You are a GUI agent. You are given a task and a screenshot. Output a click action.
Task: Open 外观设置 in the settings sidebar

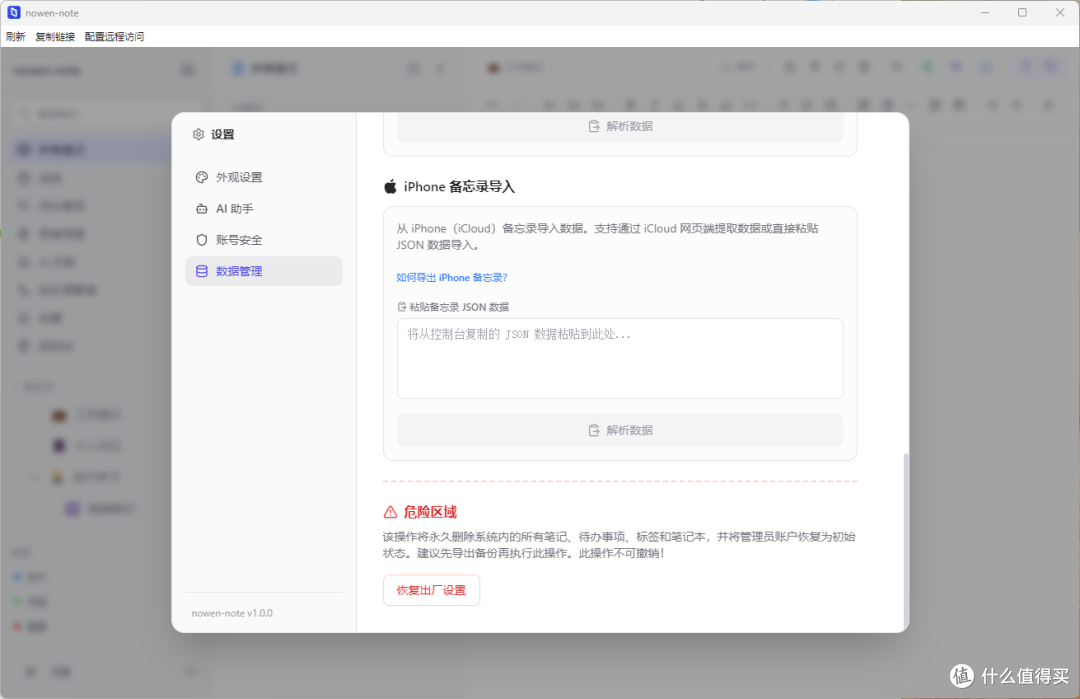(x=264, y=177)
